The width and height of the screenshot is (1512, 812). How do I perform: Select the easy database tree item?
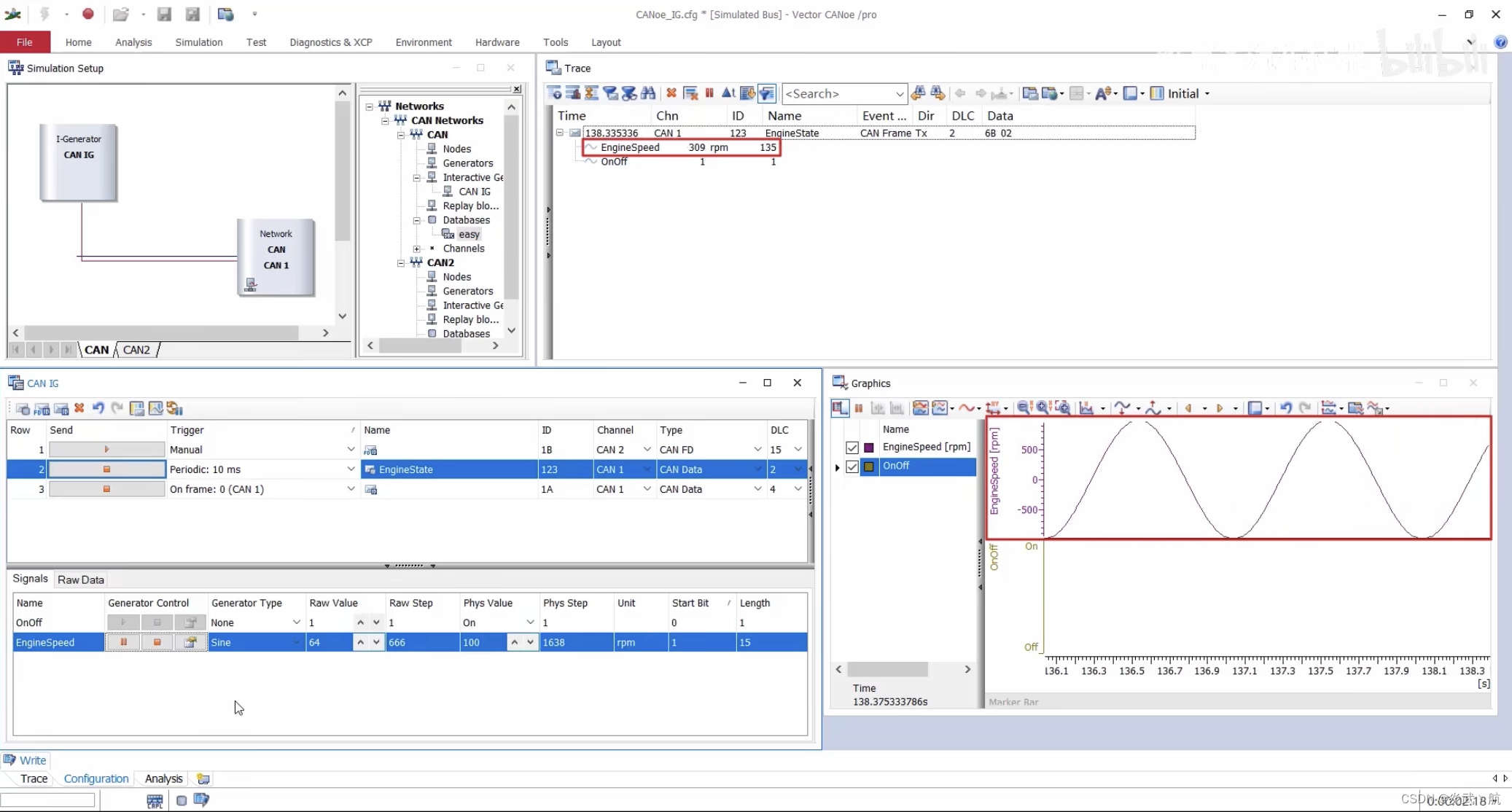(x=469, y=234)
